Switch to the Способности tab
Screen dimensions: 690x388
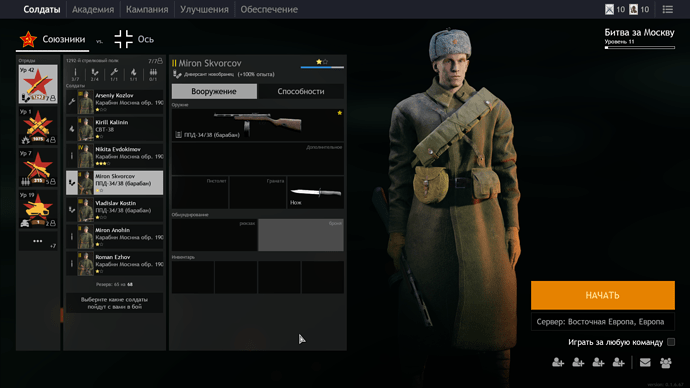point(301,92)
